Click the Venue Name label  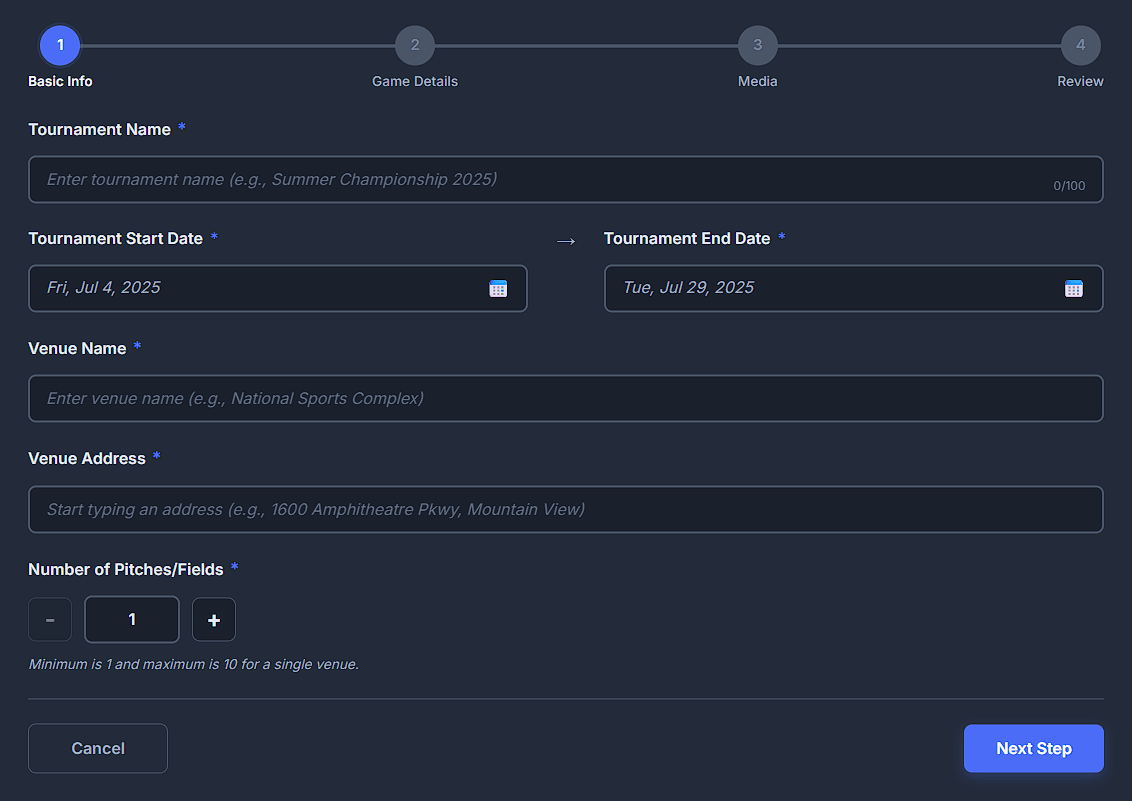tap(77, 349)
